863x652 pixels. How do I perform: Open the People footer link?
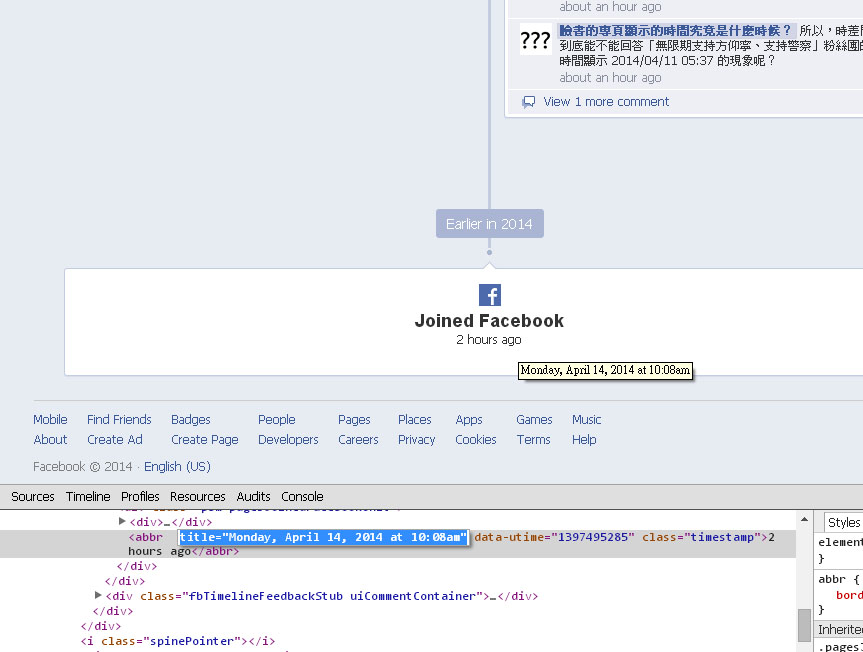click(x=276, y=419)
